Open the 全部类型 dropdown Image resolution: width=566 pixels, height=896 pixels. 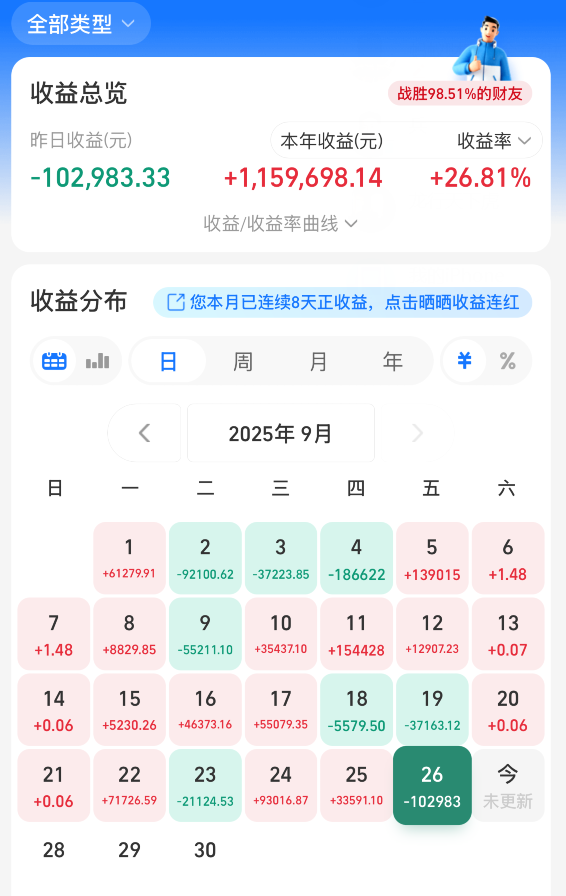[81, 23]
